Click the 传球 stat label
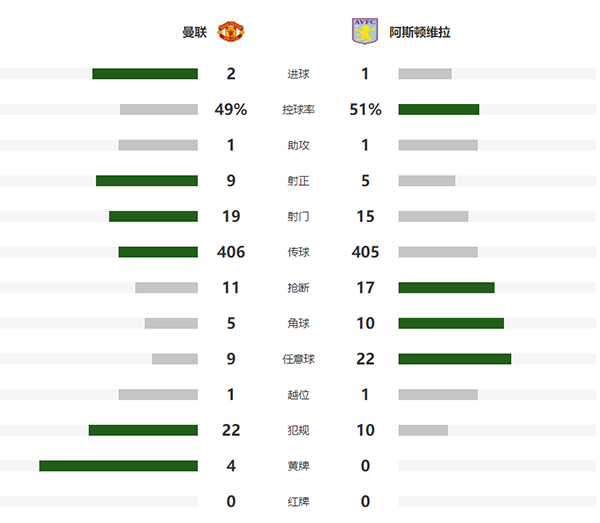600x523 pixels. click(x=298, y=252)
